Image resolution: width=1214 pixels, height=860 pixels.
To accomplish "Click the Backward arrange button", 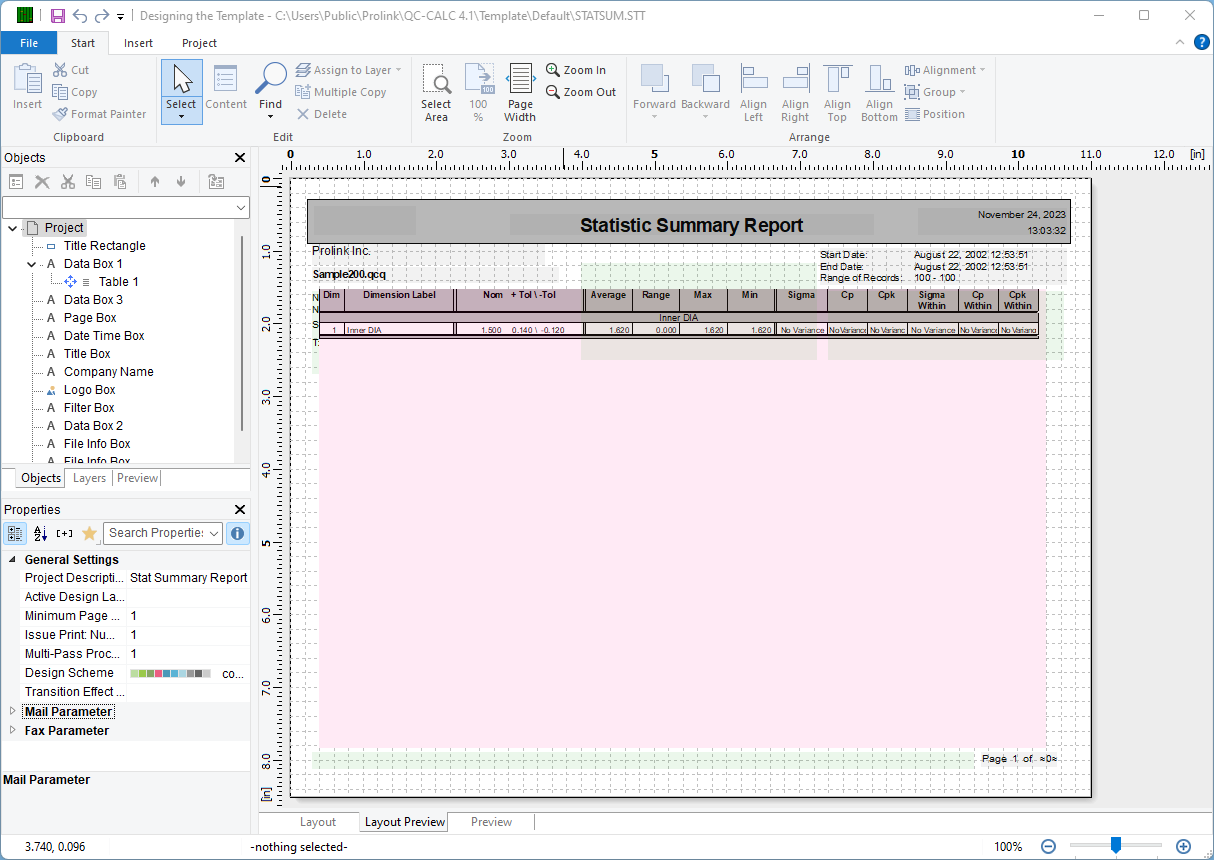I will click(x=705, y=92).
